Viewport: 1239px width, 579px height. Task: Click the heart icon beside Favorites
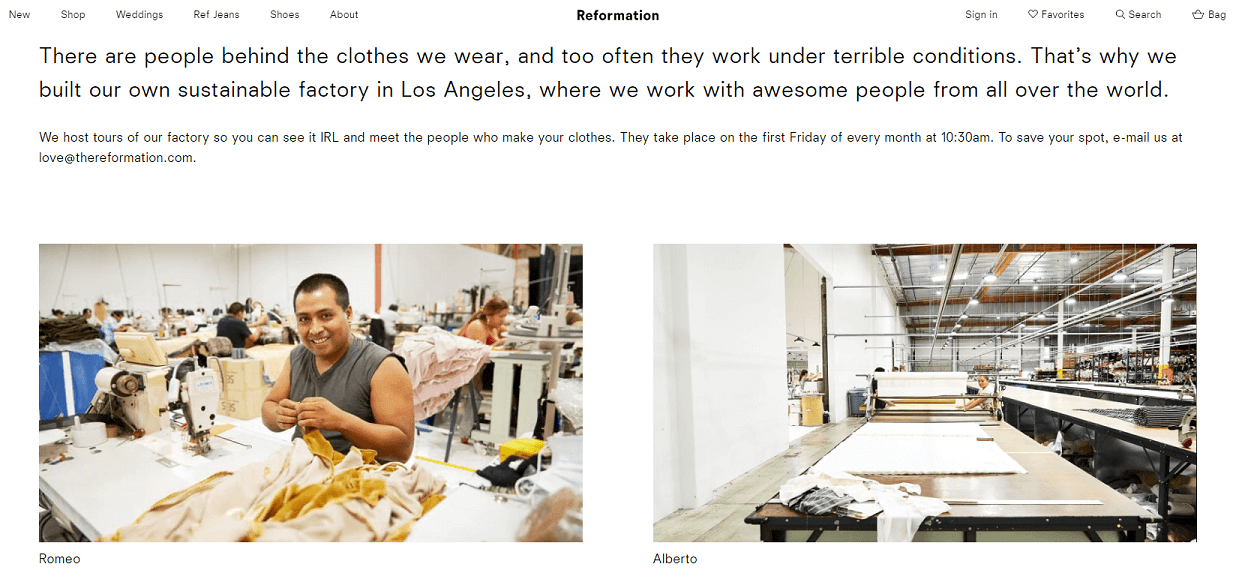coord(1033,15)
